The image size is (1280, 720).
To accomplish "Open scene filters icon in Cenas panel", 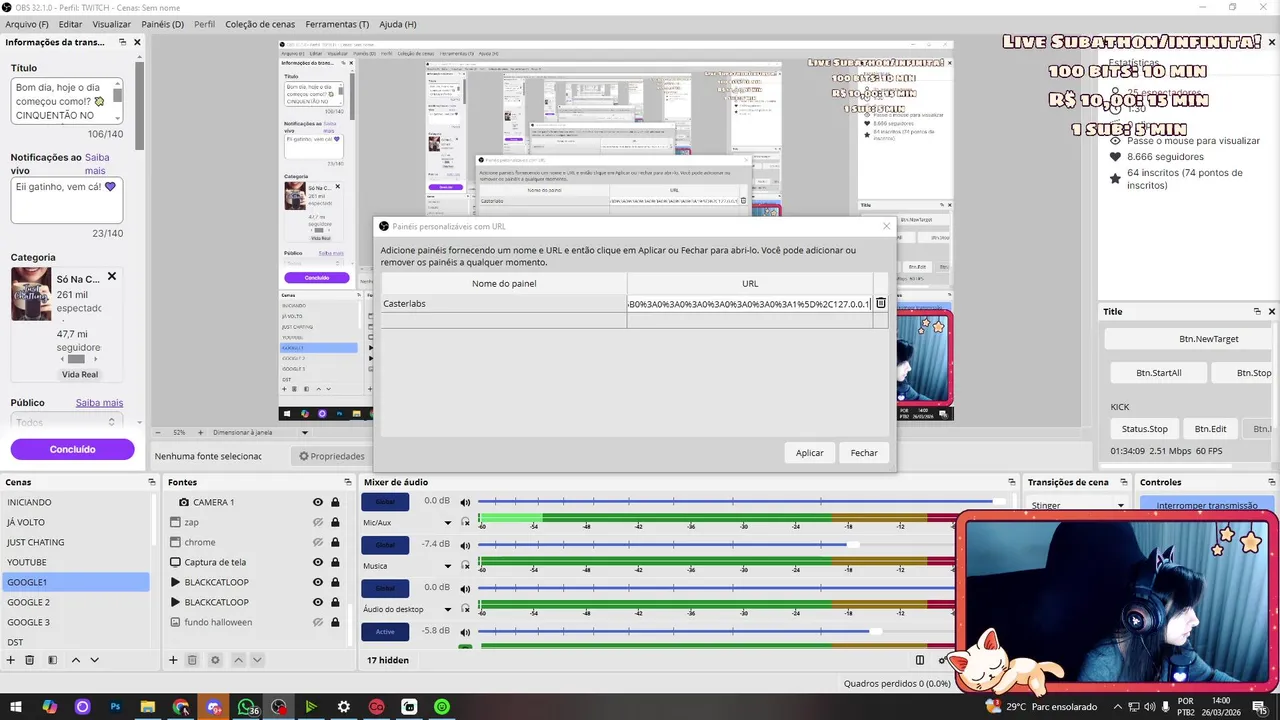I will pyautogui.click(x=52, y=660).
